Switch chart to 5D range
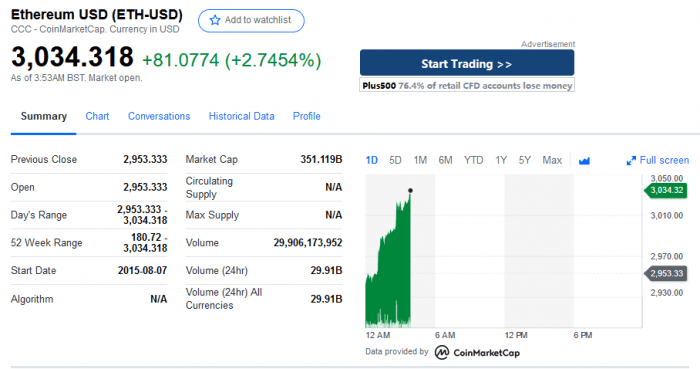The image size is (700, 369). [395, 160]
